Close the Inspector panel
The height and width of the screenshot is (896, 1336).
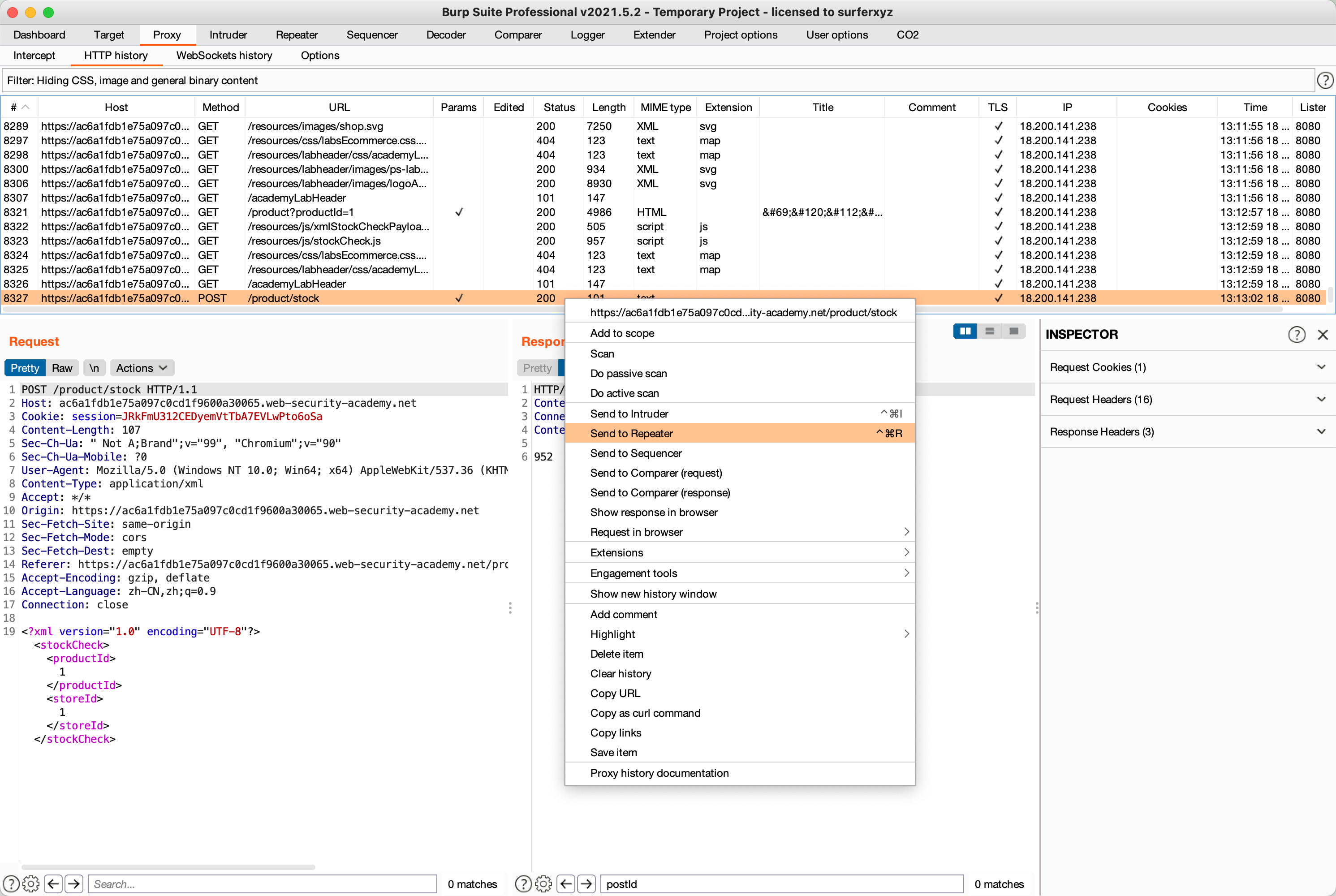[x=1323, y=334]
